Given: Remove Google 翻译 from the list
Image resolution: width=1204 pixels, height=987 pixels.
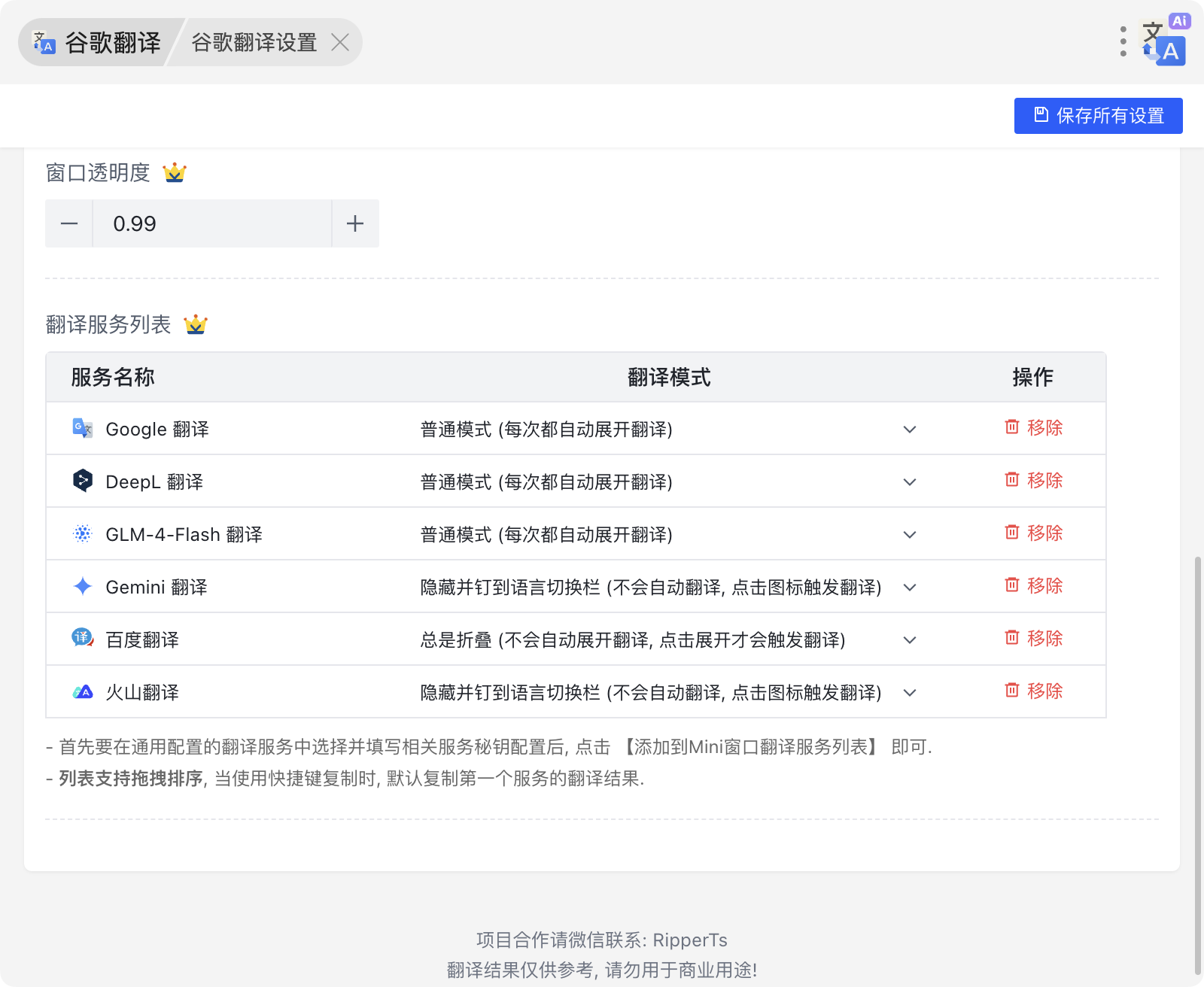Looking at the screenshot, I should [x=1034, y=427].
